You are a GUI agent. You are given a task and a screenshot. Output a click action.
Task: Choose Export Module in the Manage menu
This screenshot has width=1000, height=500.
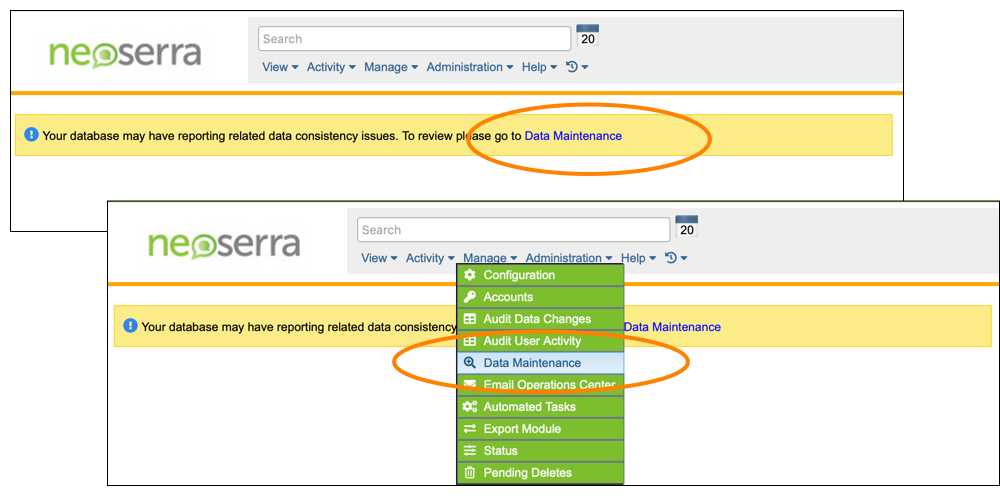click(x=521, y=429)
